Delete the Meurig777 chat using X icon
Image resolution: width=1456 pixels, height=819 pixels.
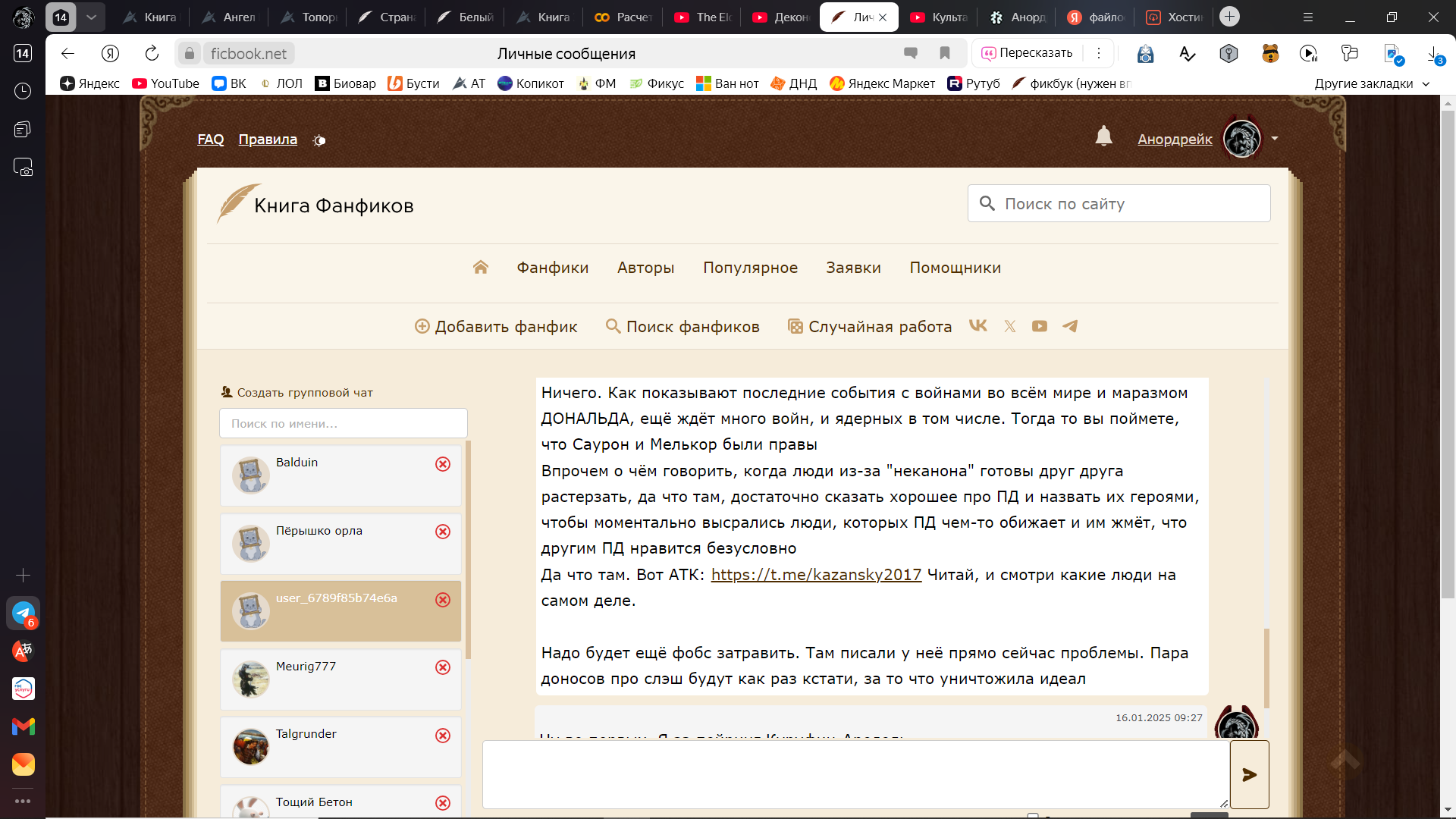[x=443, y=667]
